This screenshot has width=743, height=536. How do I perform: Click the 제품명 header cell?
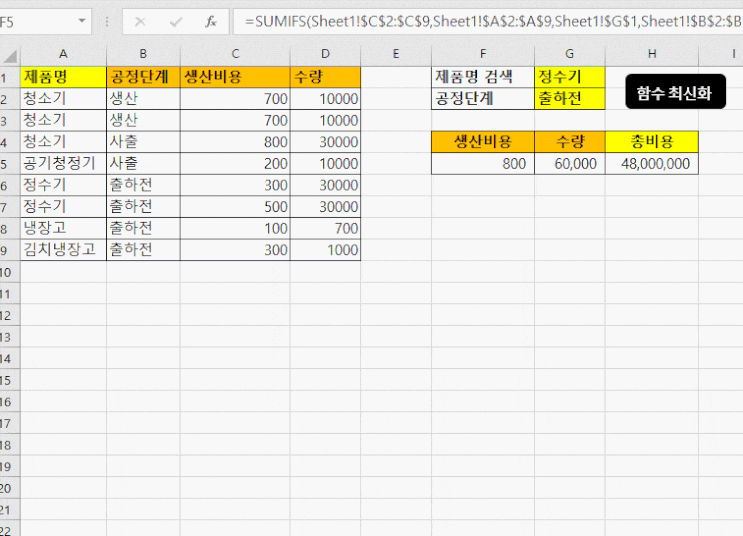(x=63, y=77)
